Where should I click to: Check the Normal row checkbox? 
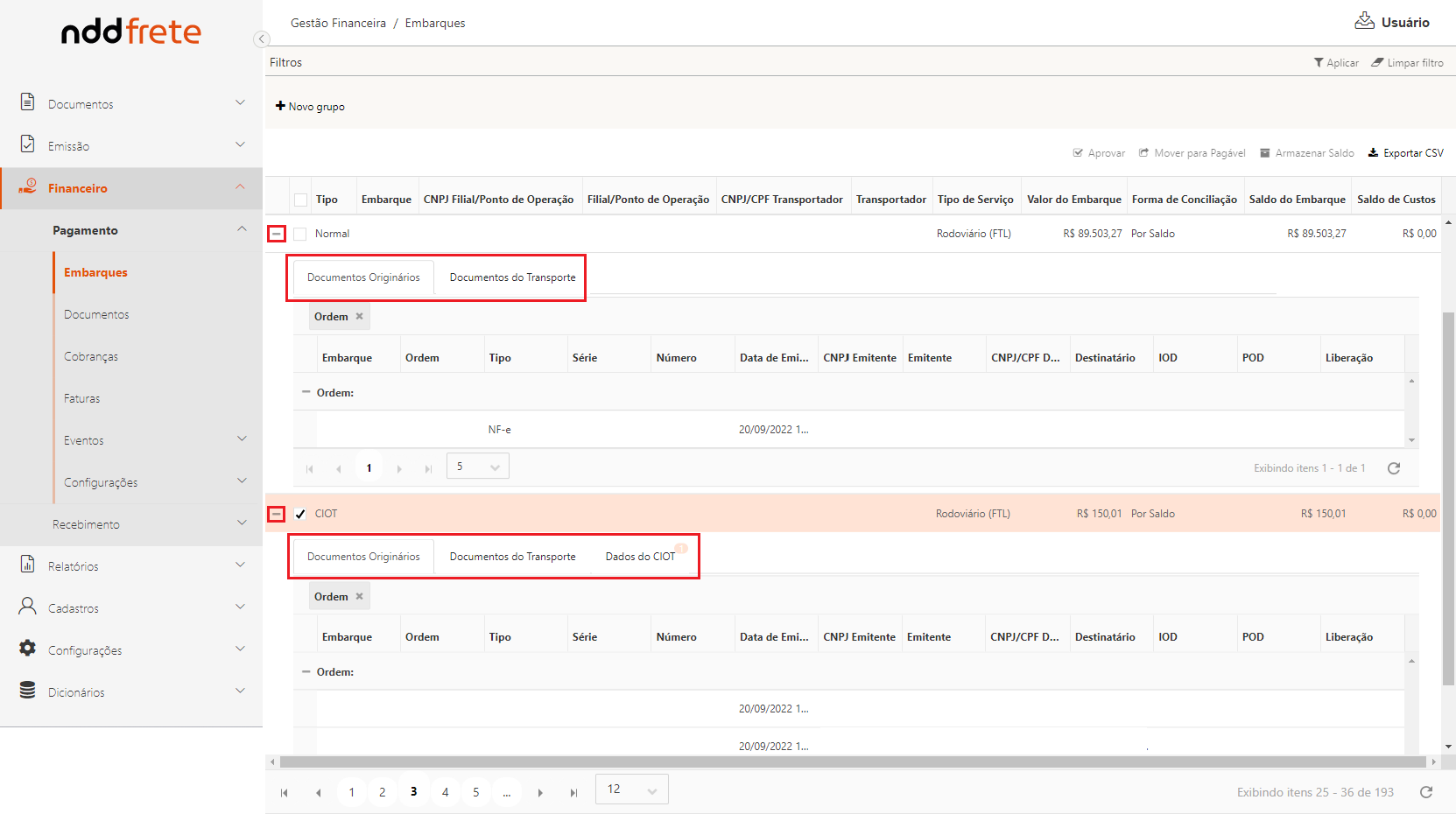click(300, 234)
